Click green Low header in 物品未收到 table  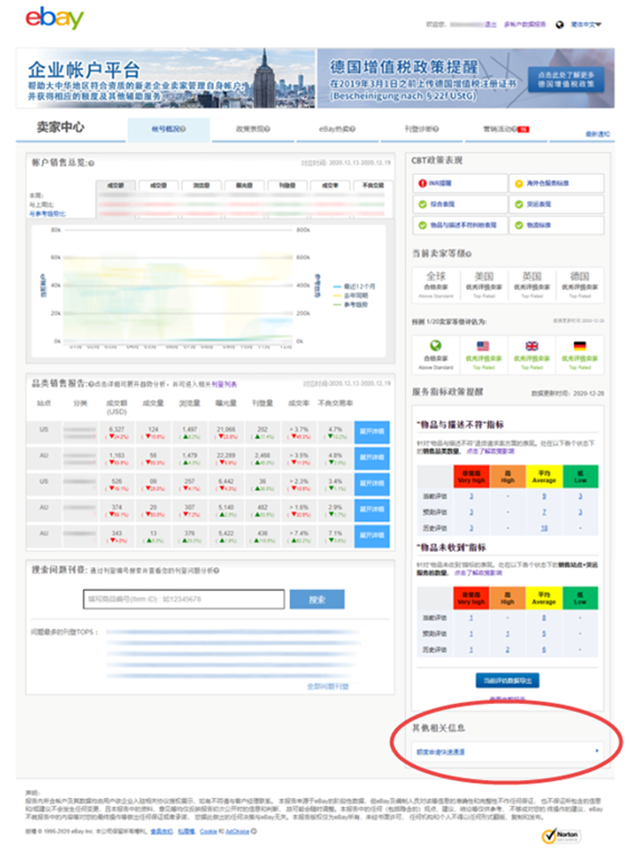coord(580,598)
